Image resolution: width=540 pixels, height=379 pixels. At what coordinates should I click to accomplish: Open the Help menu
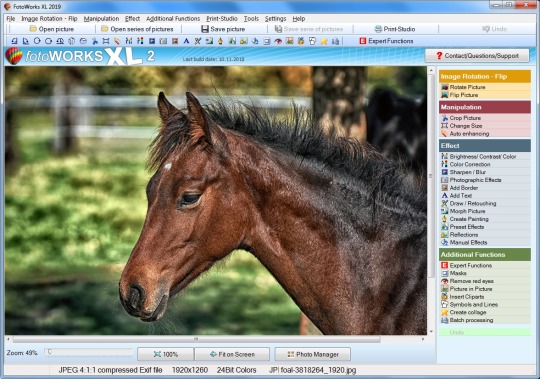click(299, 19)
